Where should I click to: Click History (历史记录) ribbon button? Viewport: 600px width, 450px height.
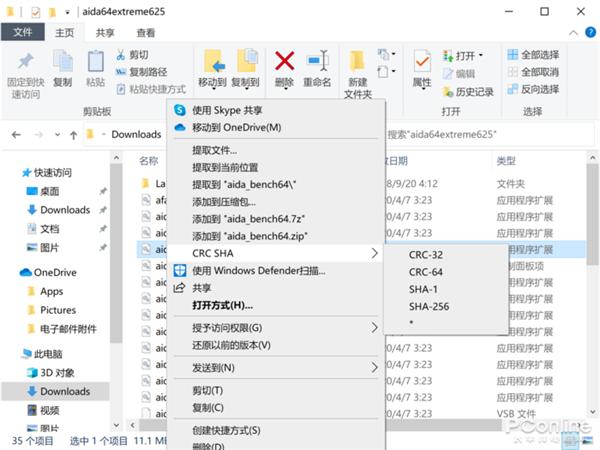(x=468, y=92)
